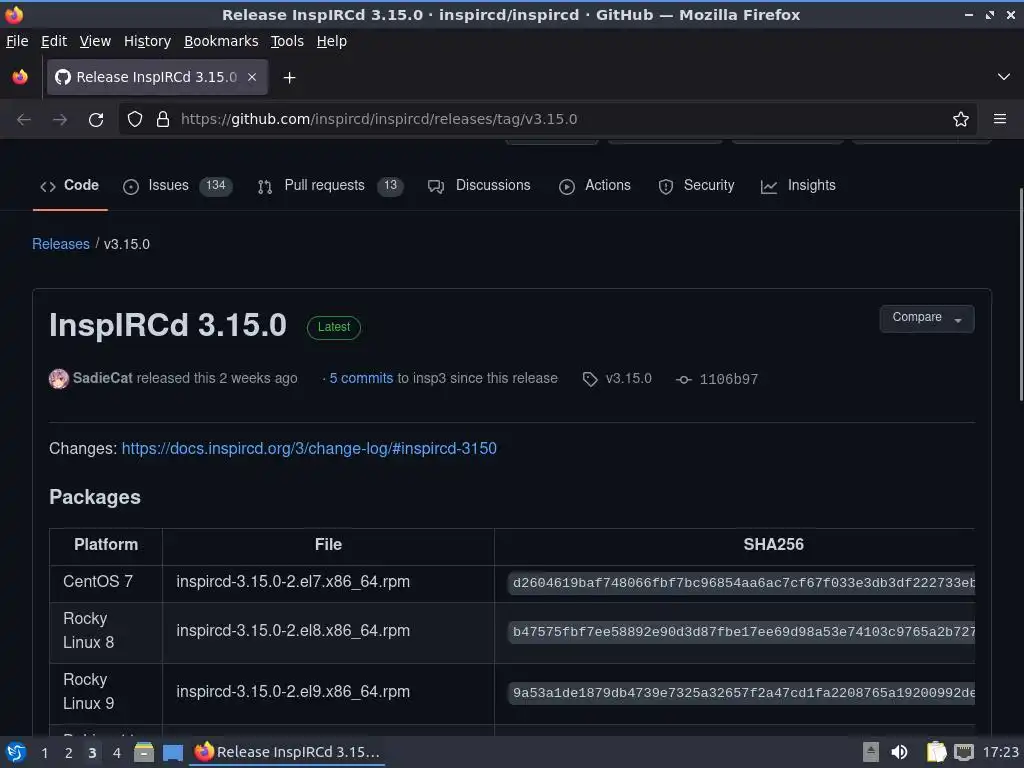Viewport: 1024px width, 768px height.
Task: Bookmark this page with the star icon
Action: coord(960,120)
